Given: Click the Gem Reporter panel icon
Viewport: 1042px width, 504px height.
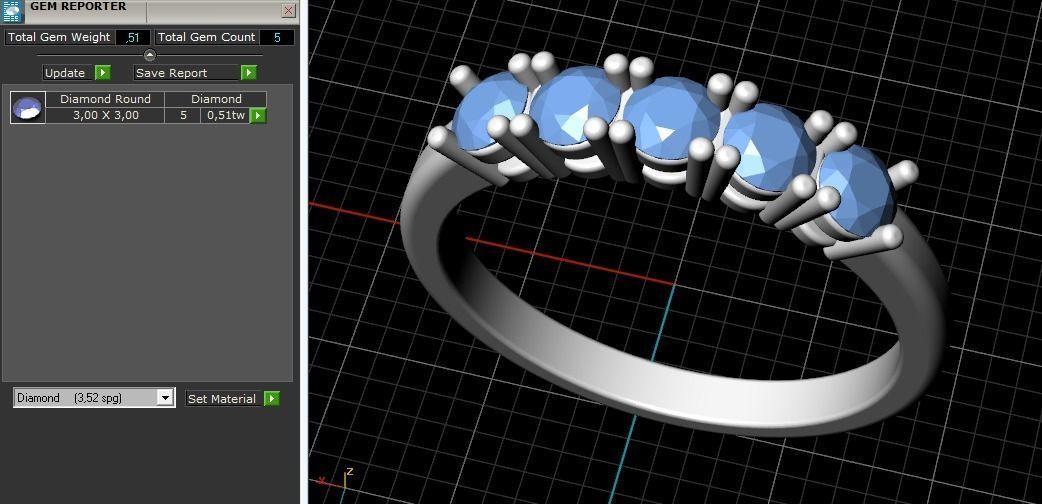Looking at the screenshot, I should (11, 11).
